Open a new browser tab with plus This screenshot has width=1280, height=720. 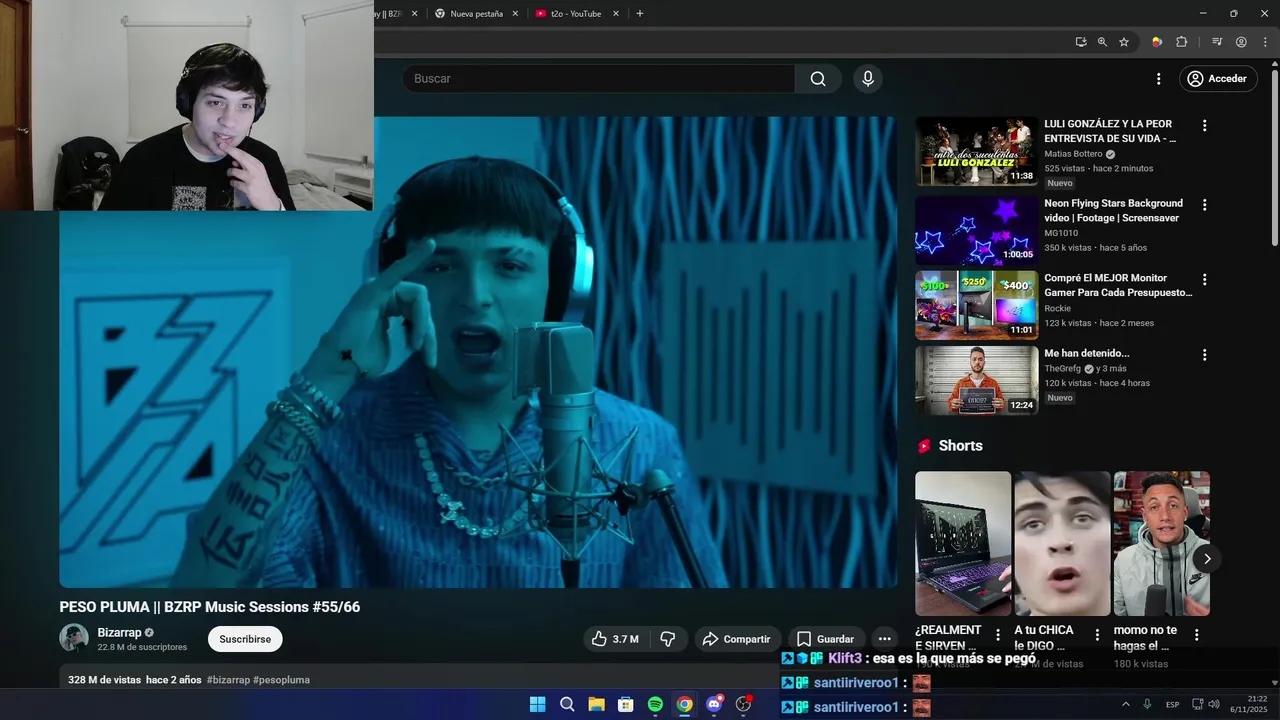click(640, 13)
